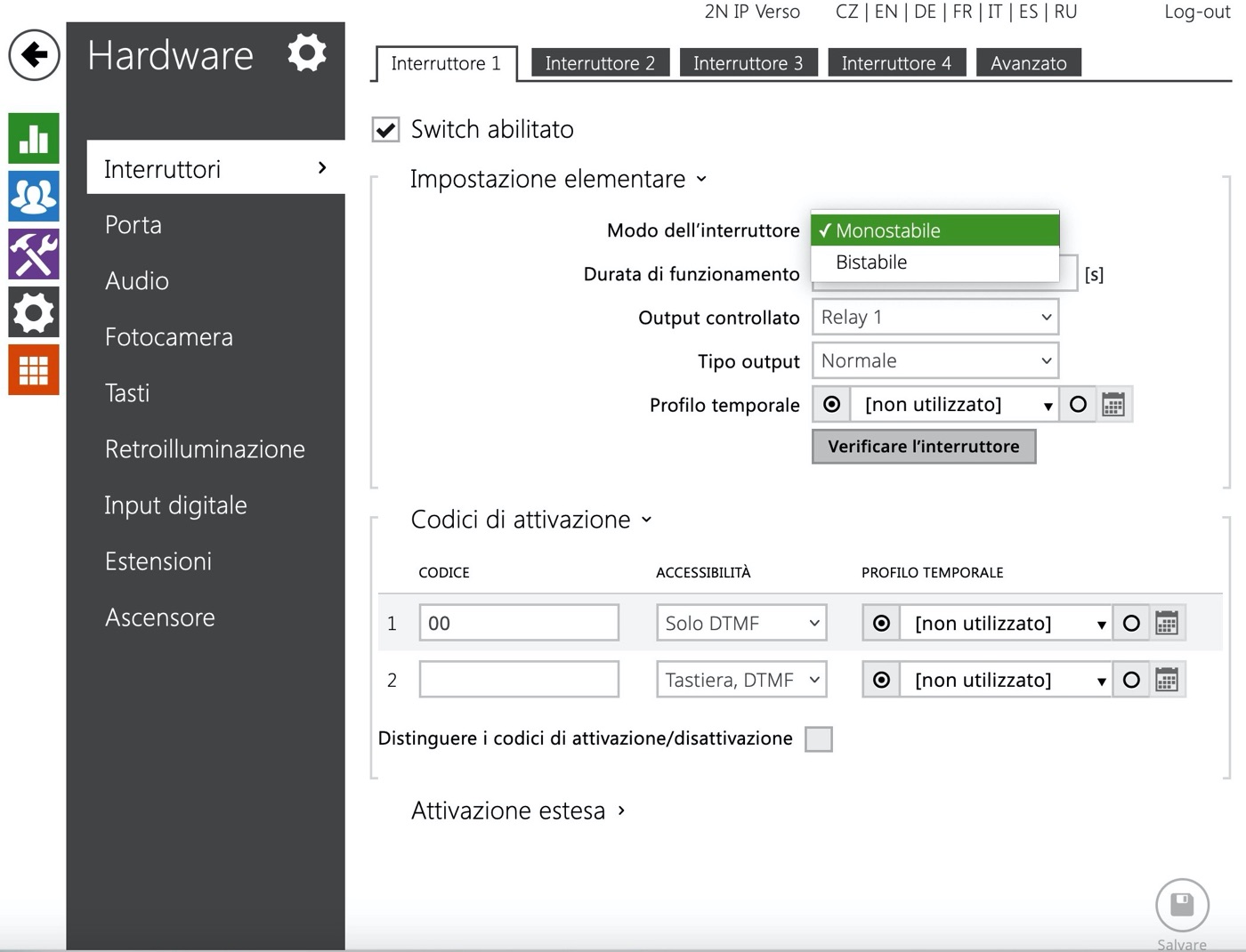The image size is (1246, 952).
Task: Open calendar icon in code row 1
Action: [x=1167, y=624]
